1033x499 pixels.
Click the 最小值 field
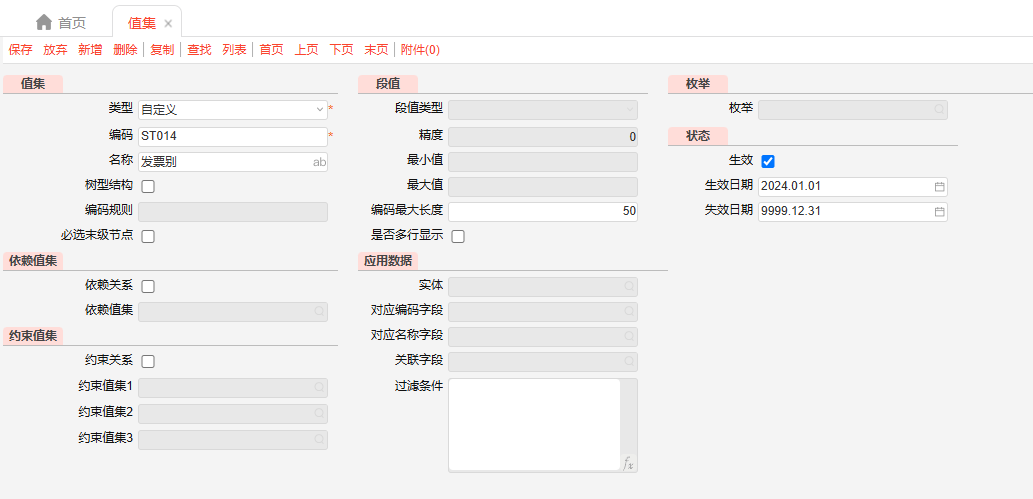coord(543,162)
